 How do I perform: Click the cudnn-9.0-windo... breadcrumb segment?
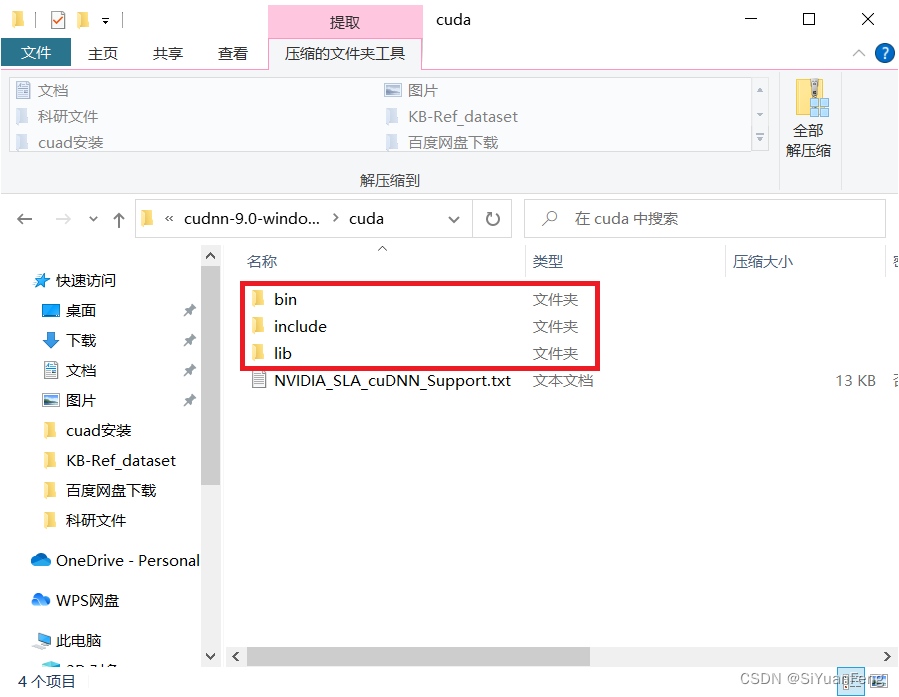252,218
